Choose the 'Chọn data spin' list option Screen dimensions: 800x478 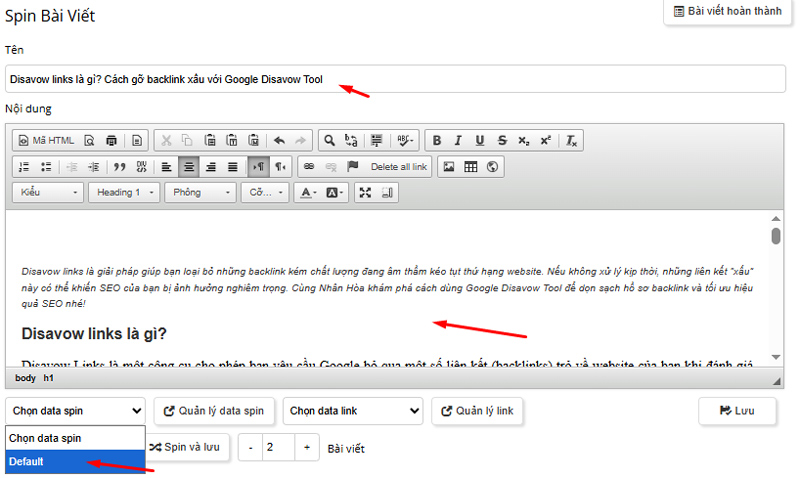pos(74,438)
